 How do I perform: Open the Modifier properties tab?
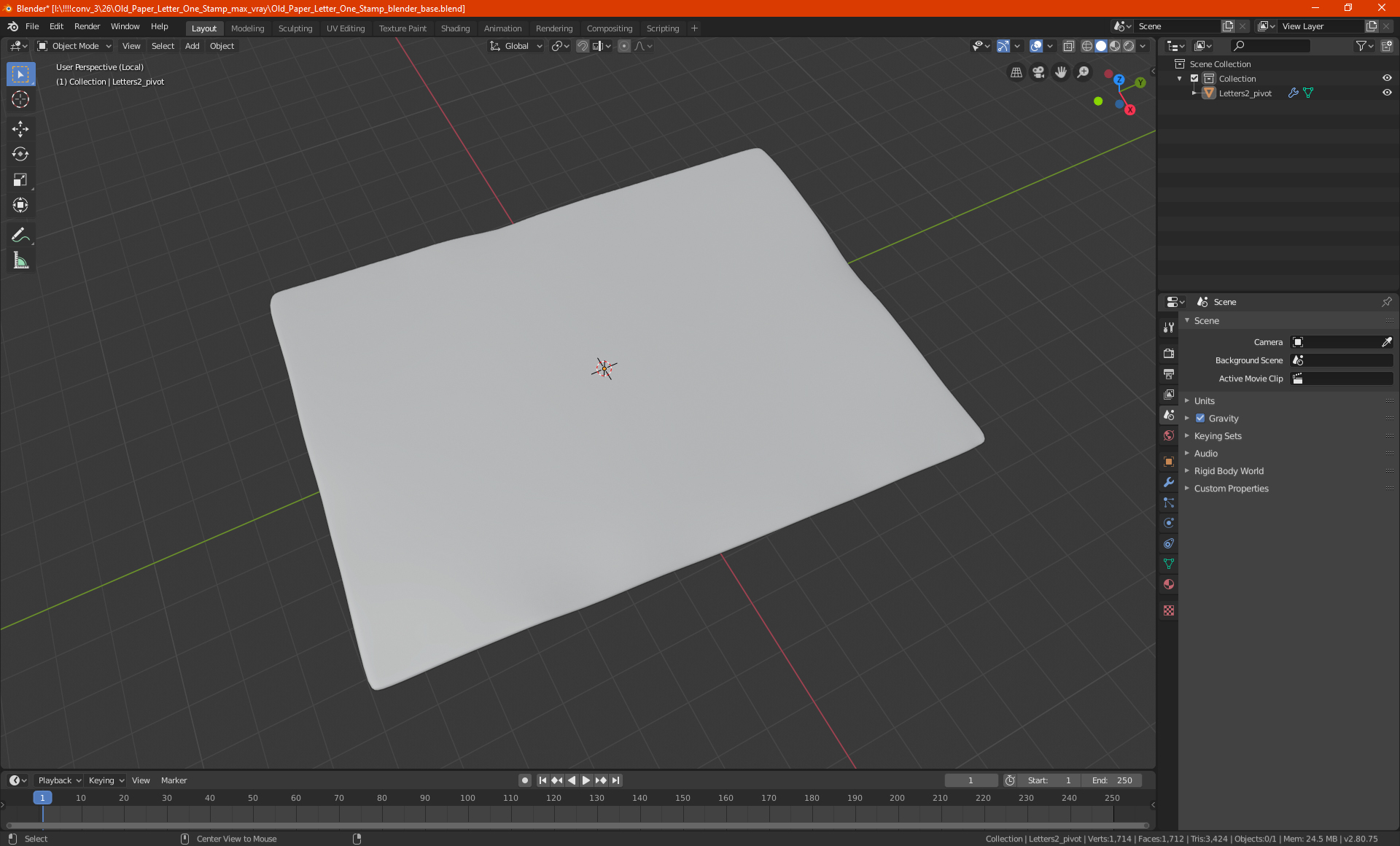click(x=1169, y=482)
